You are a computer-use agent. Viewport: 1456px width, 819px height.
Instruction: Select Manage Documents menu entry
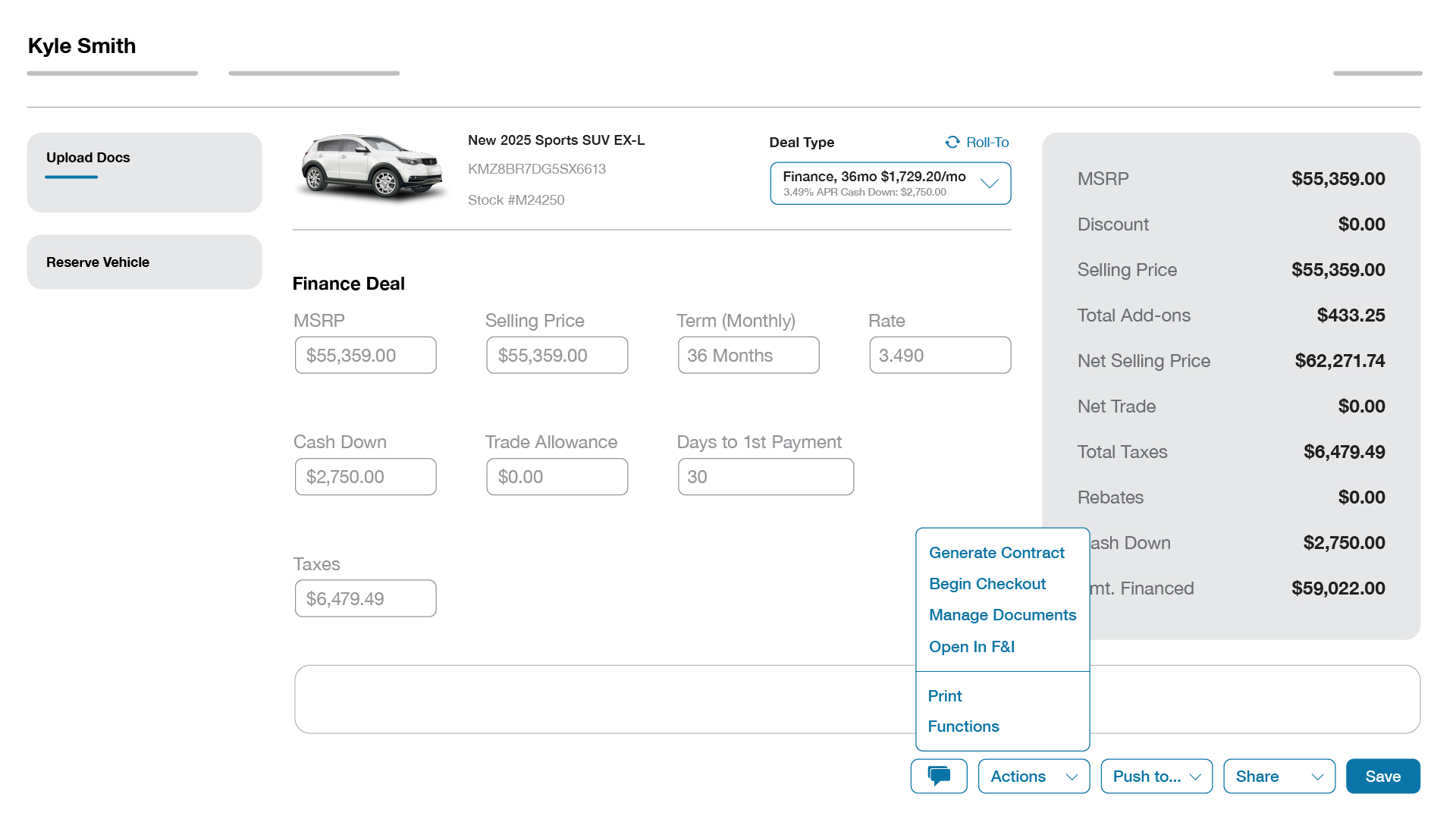[1003, 615]
